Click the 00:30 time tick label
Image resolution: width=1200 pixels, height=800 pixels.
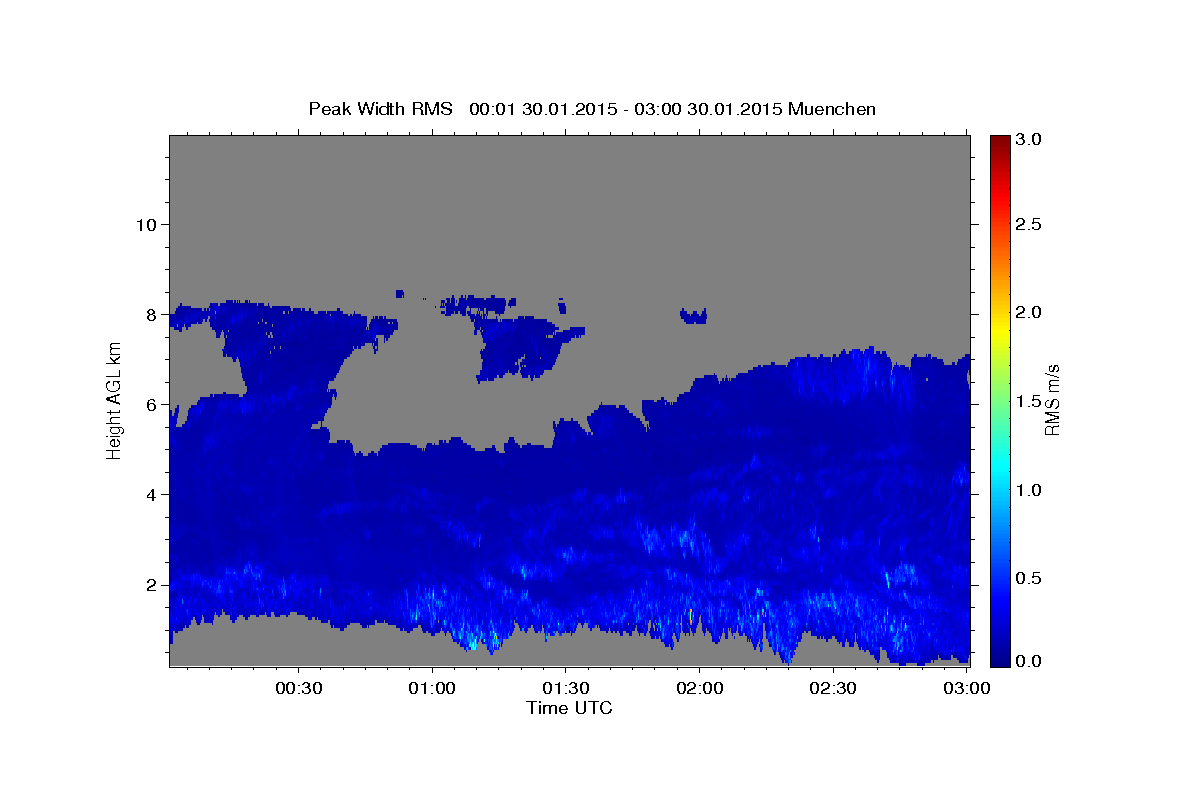pos(299,689)
